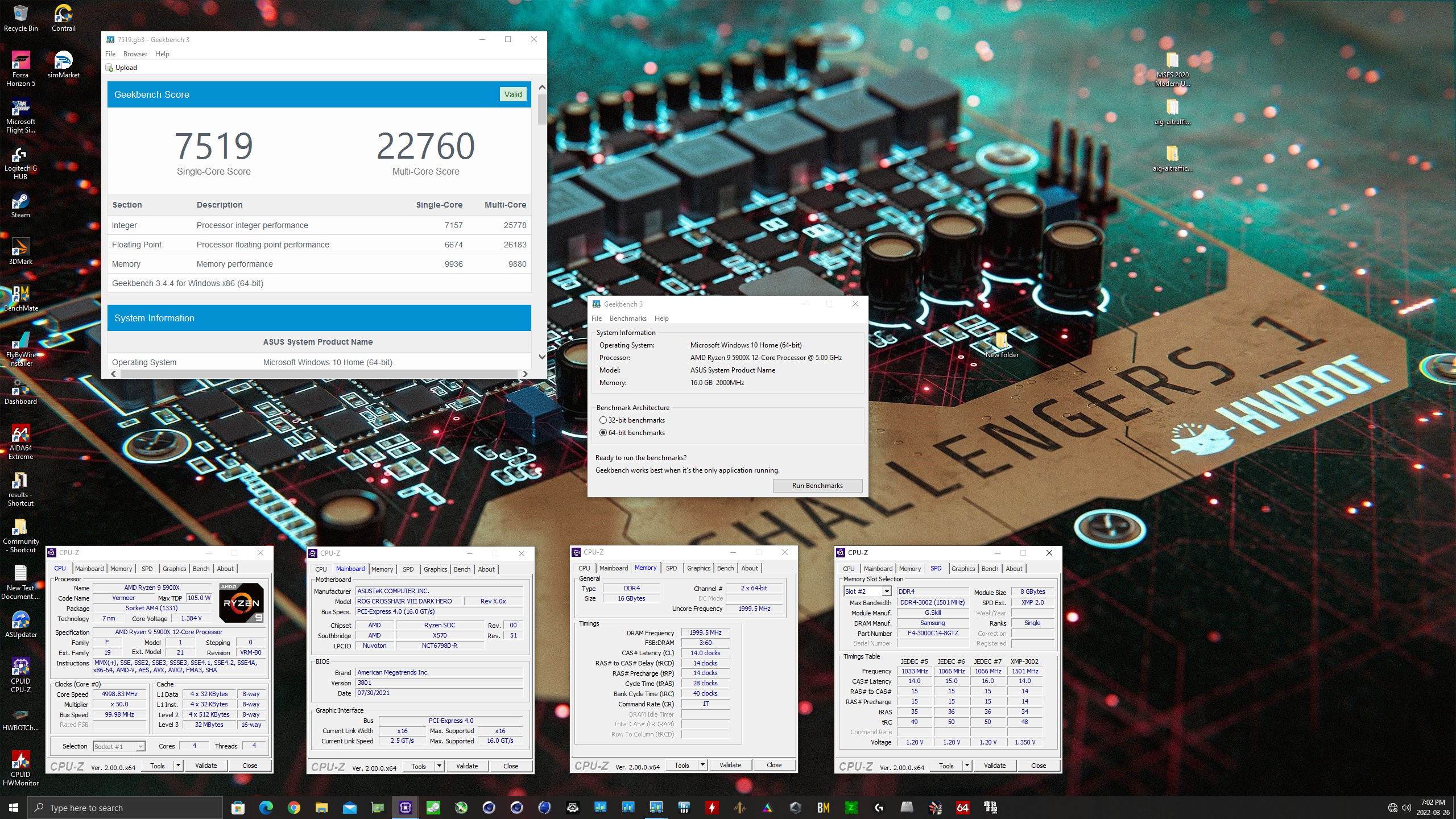Open Steam desktop icon
The image size is (1456, 819).
point(20,205)
